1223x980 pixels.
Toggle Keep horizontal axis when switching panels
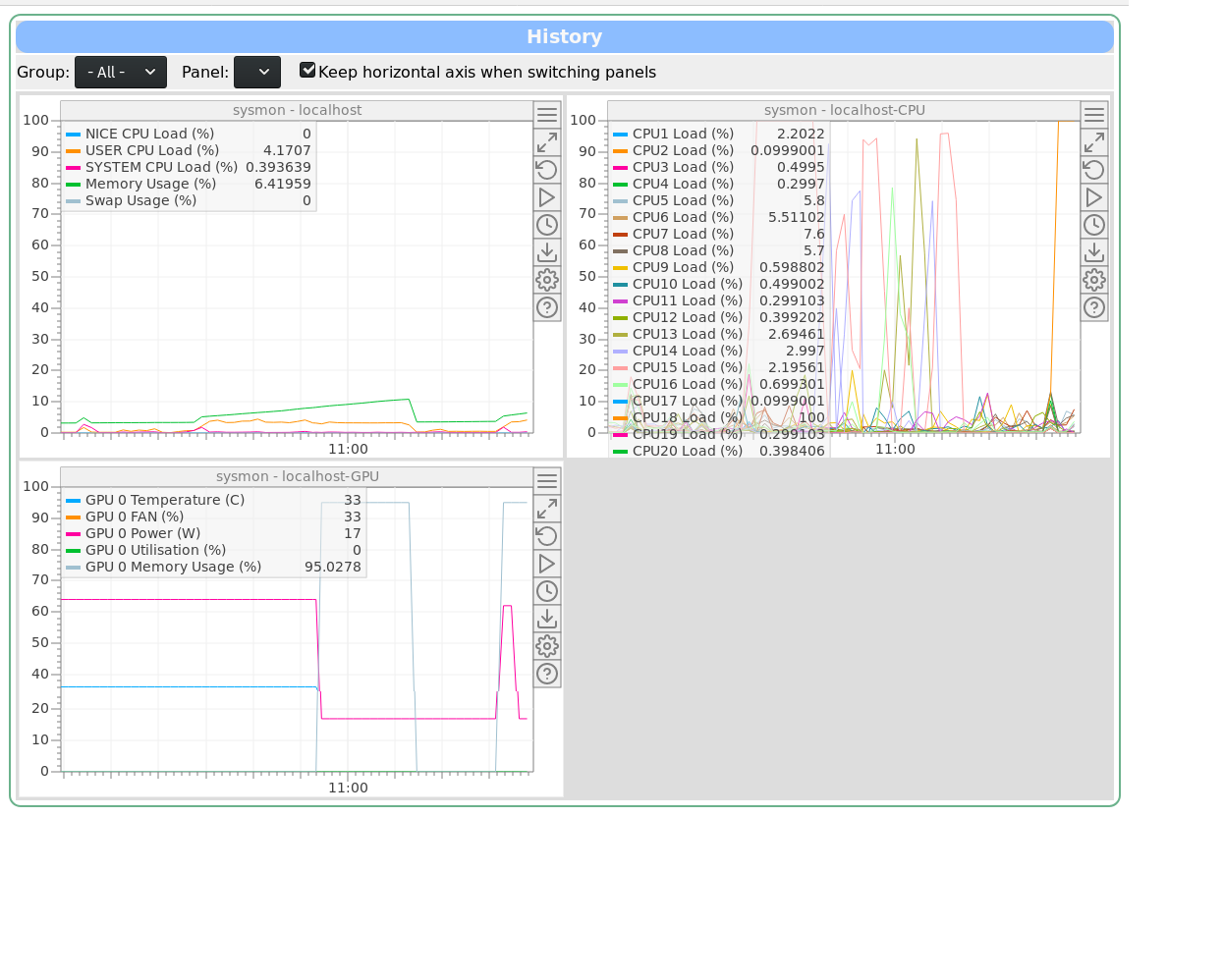[307, 71]
